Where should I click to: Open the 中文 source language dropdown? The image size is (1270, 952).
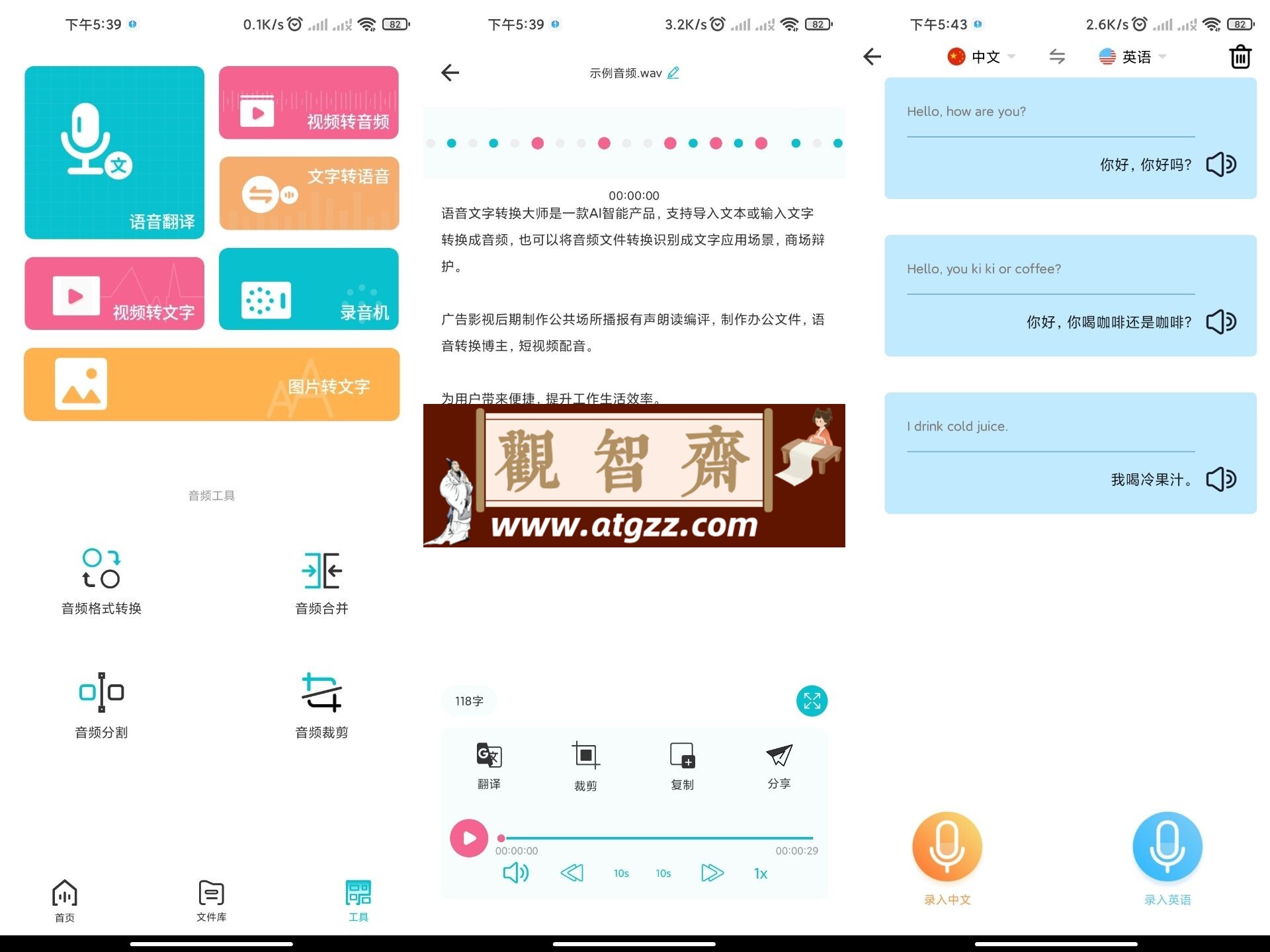click(x=981, y=57)
